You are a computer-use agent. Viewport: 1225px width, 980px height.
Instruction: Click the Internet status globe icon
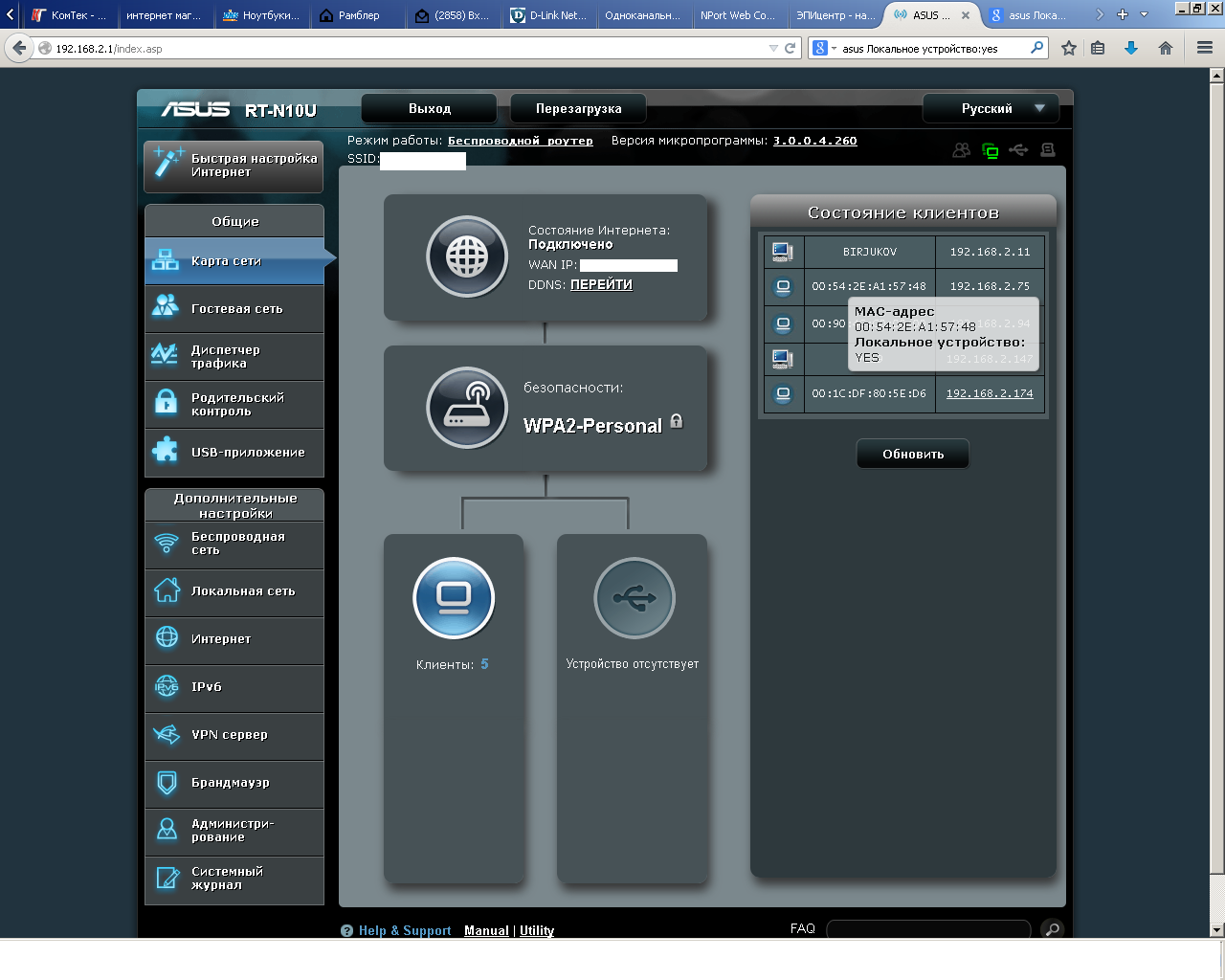pyautogui.click(x=467, y=256)
